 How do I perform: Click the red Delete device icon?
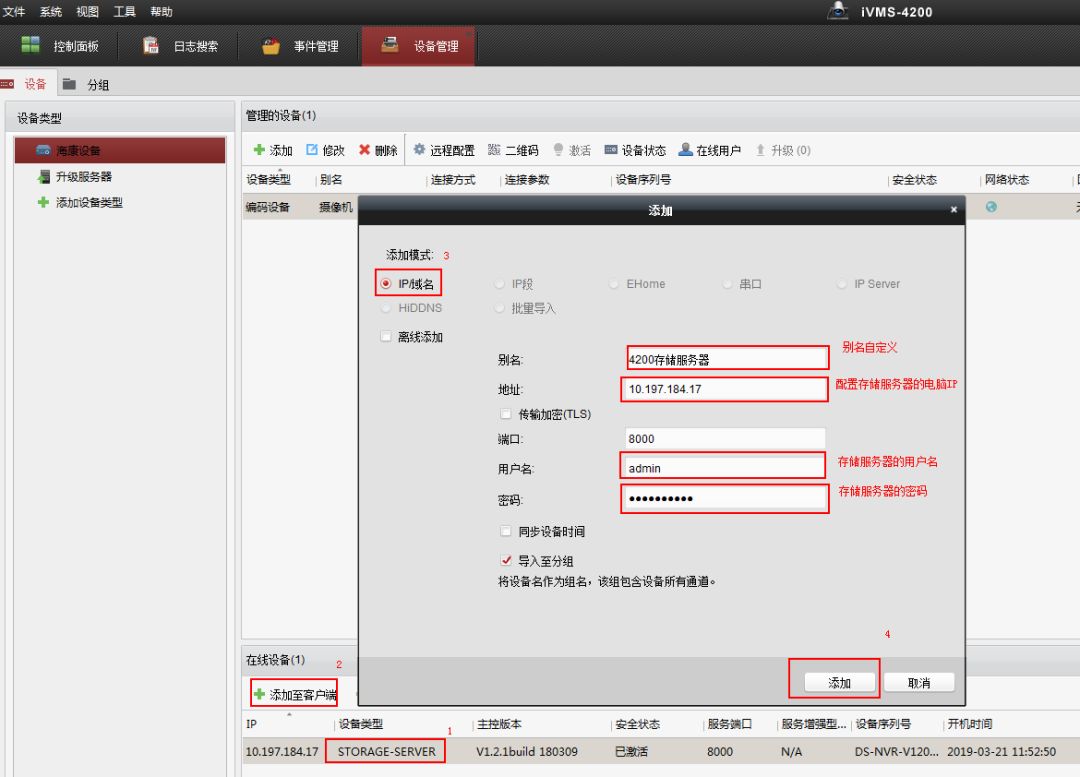click(365, 151)
